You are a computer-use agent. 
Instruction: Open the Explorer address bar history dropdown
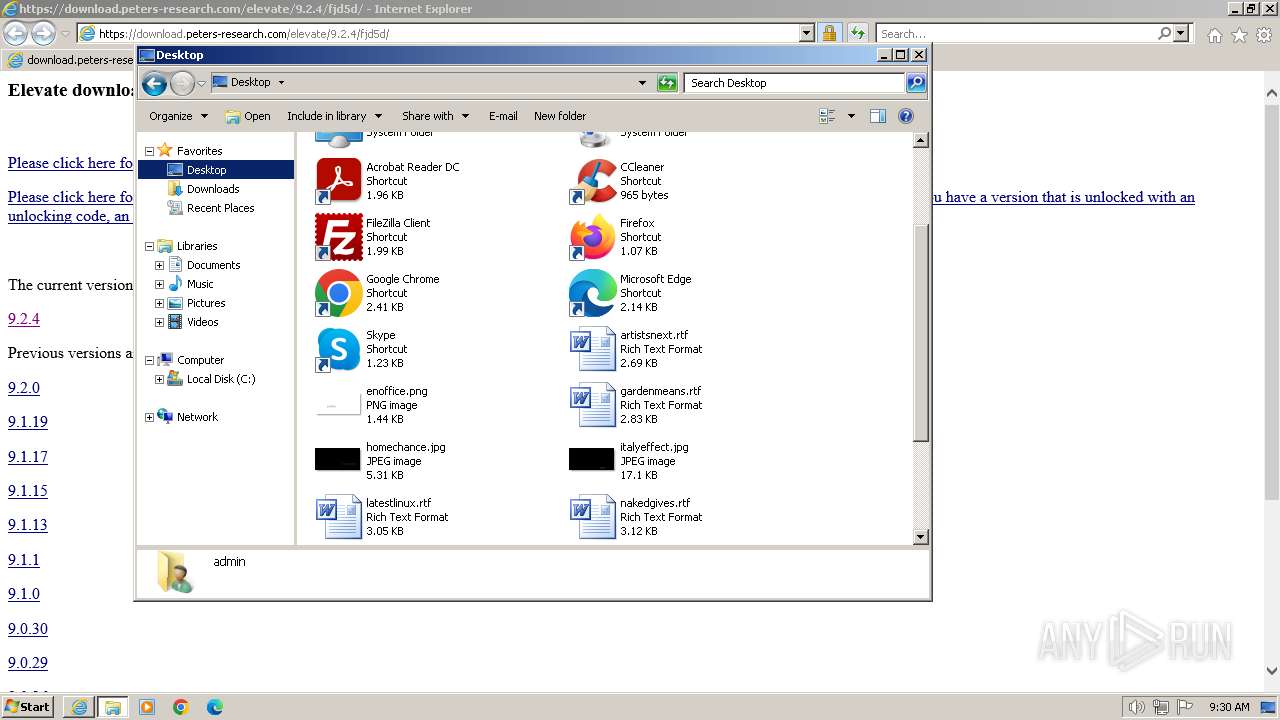pos(642,83)
